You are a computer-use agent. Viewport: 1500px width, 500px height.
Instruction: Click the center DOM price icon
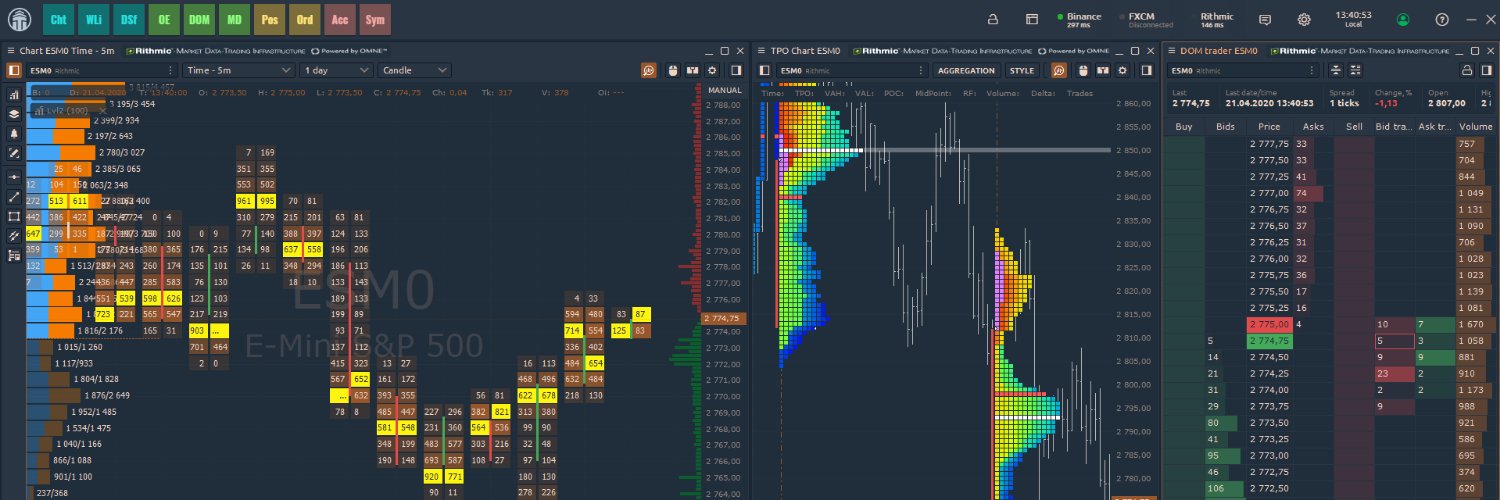tap(1336, 70)
